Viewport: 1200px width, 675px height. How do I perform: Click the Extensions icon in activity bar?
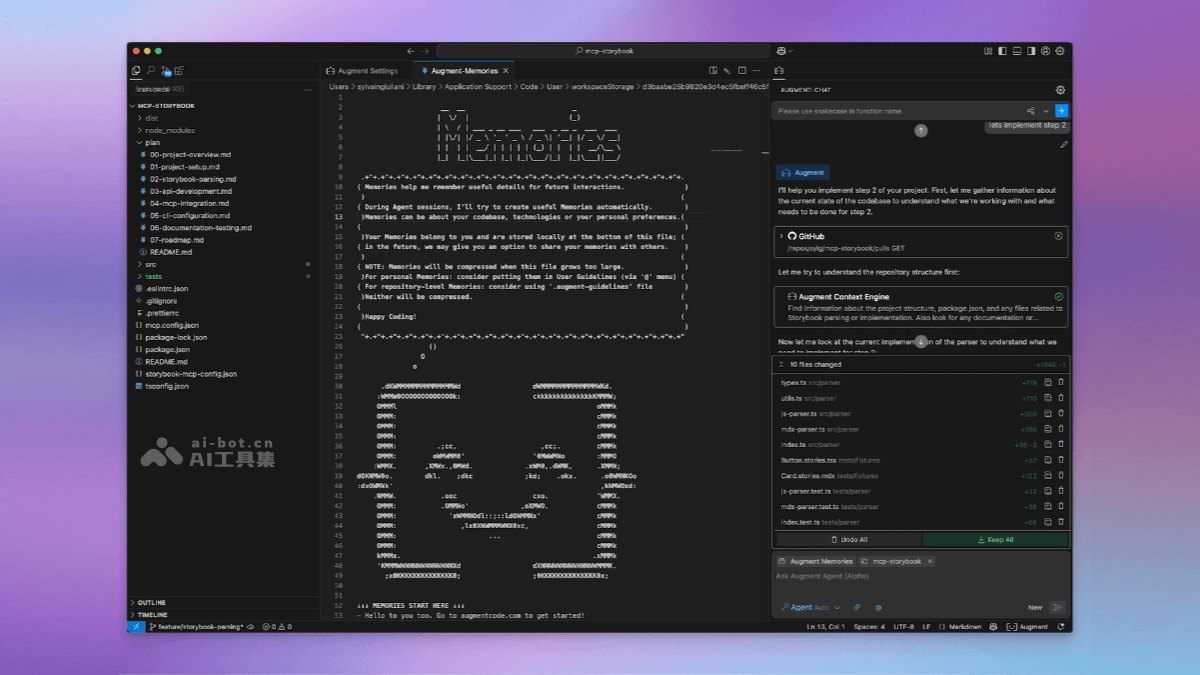[177, 70]
